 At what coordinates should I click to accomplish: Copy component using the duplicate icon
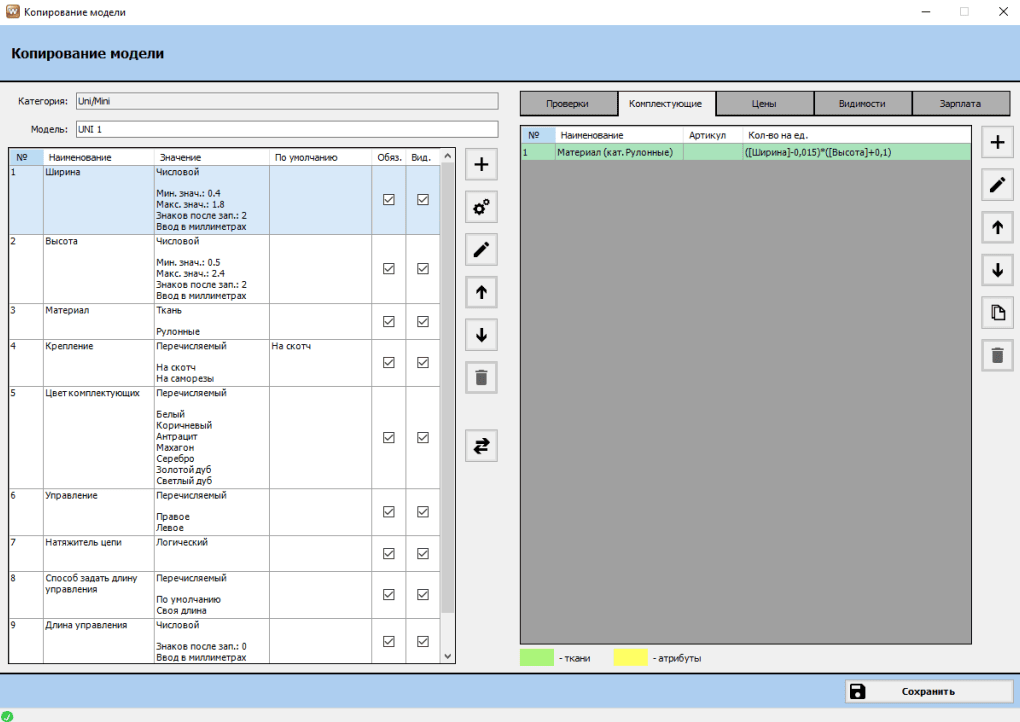[x=996, y=313]
